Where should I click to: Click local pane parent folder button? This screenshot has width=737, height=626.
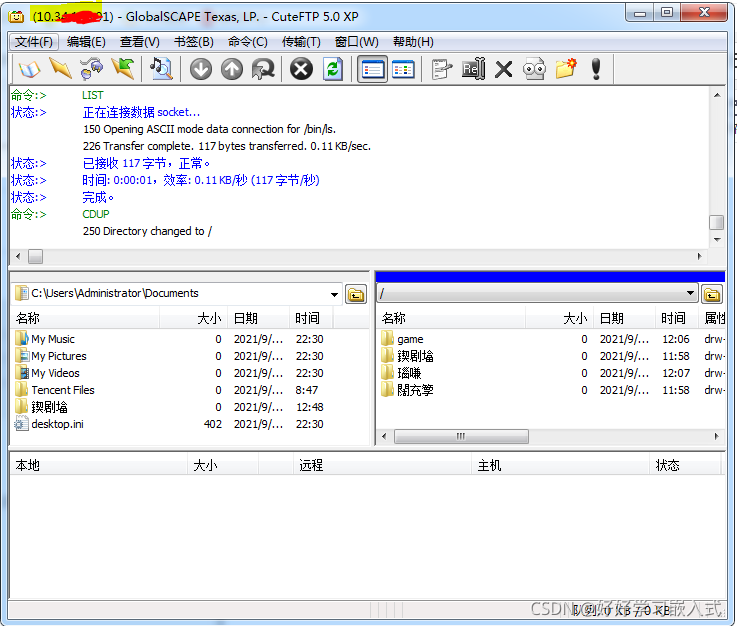click(x=356, y=295)
